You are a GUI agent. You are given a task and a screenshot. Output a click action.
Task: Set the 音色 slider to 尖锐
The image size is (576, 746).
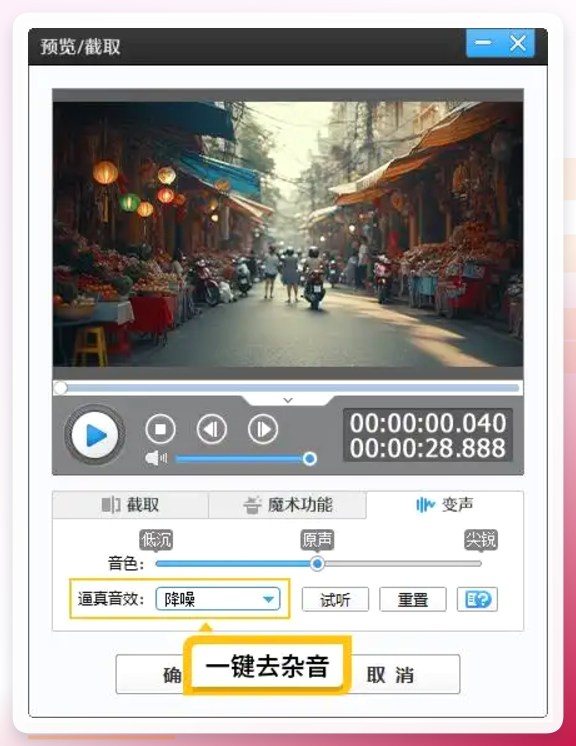pyautogui.click(x=479, y=564)
